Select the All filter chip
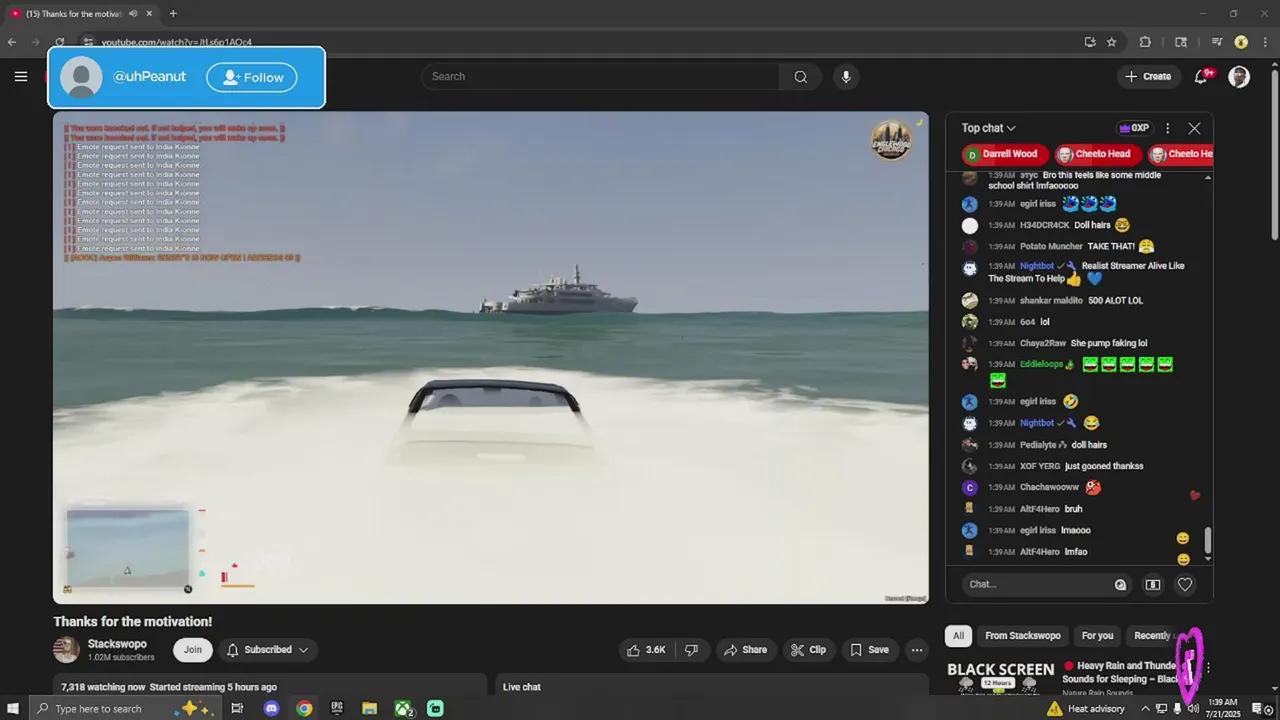 point(958,636)
